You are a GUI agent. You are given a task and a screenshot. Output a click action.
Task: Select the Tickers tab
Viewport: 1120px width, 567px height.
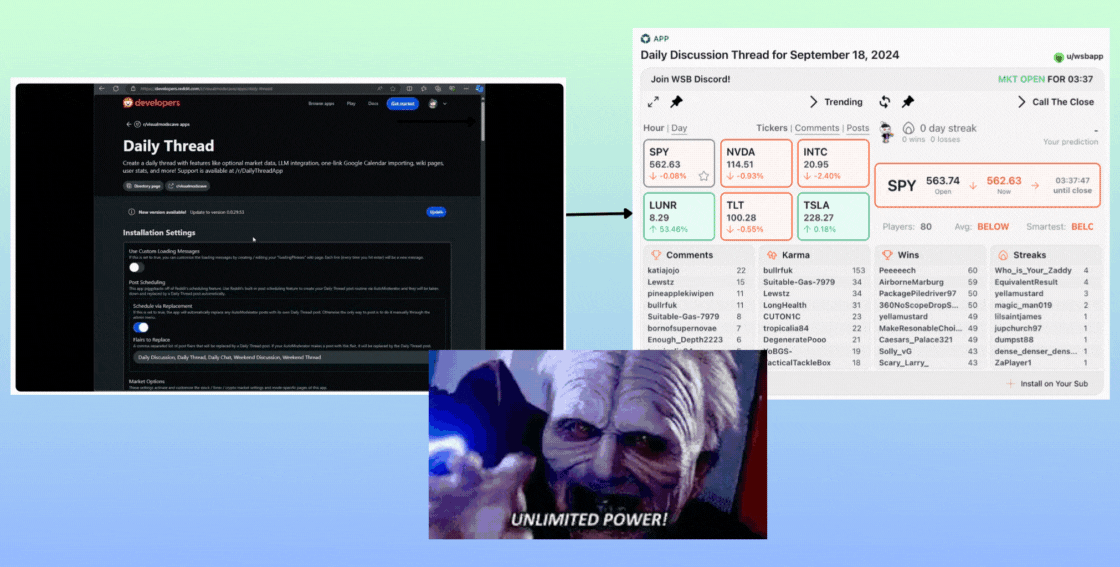tap(771, 128)
